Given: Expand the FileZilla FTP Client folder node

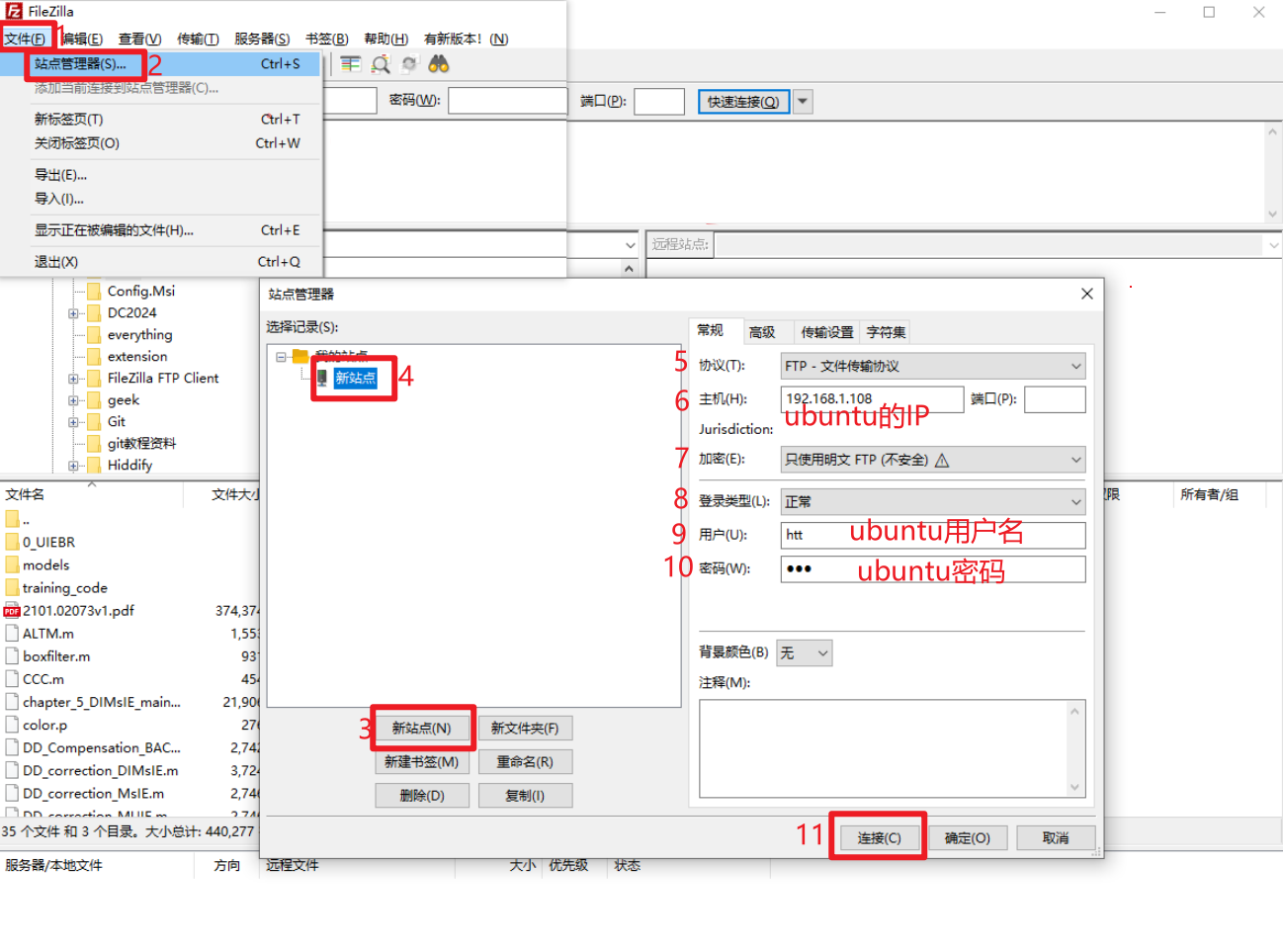Looking at the screenshot, I should (73, 378).
